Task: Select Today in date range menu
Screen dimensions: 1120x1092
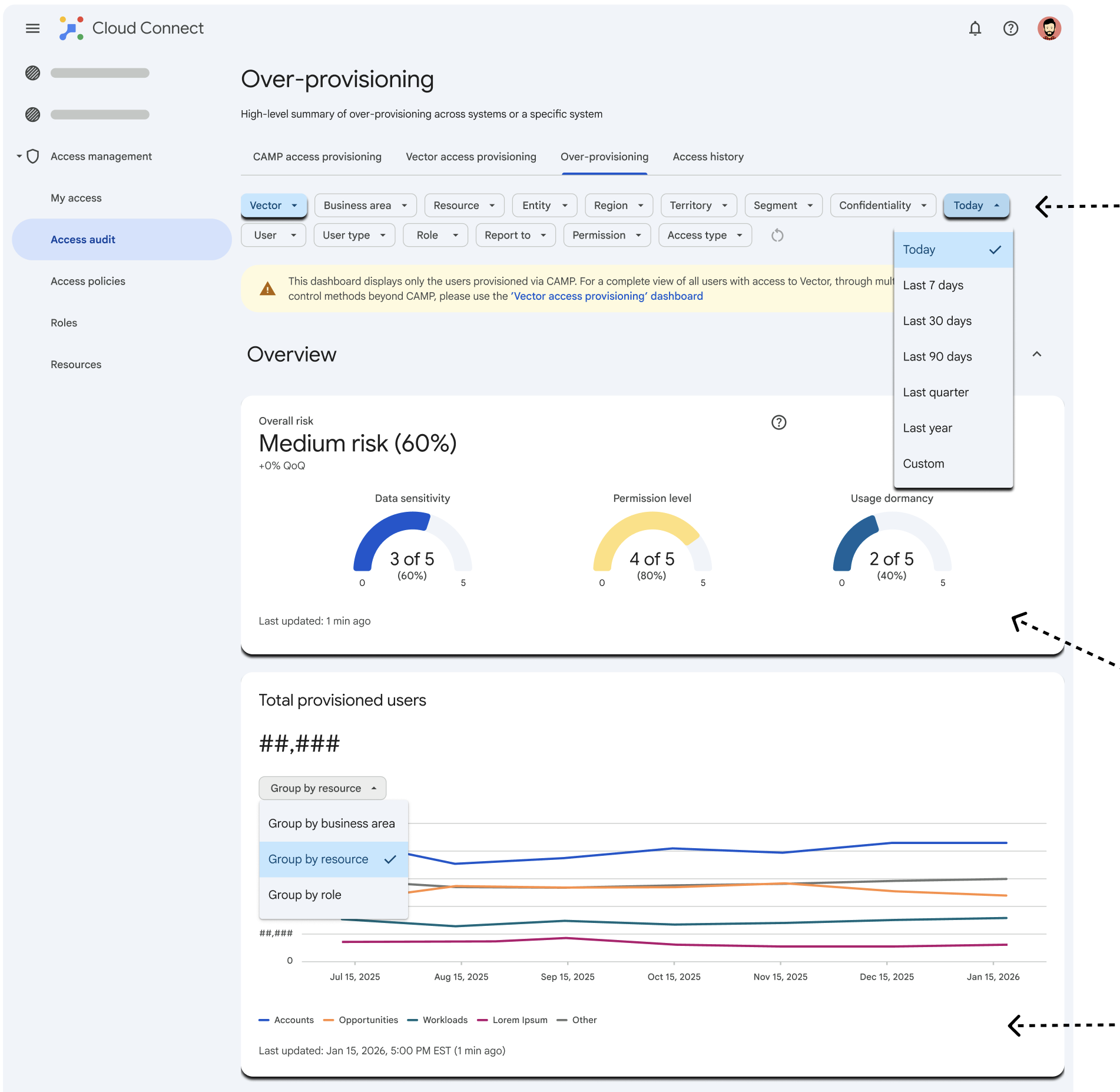Action: click(x=953, y=250)
